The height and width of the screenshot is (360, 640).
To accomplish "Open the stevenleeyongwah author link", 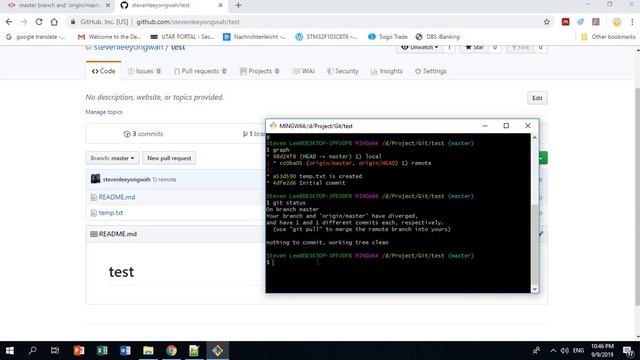I will [x=127, y=180].
